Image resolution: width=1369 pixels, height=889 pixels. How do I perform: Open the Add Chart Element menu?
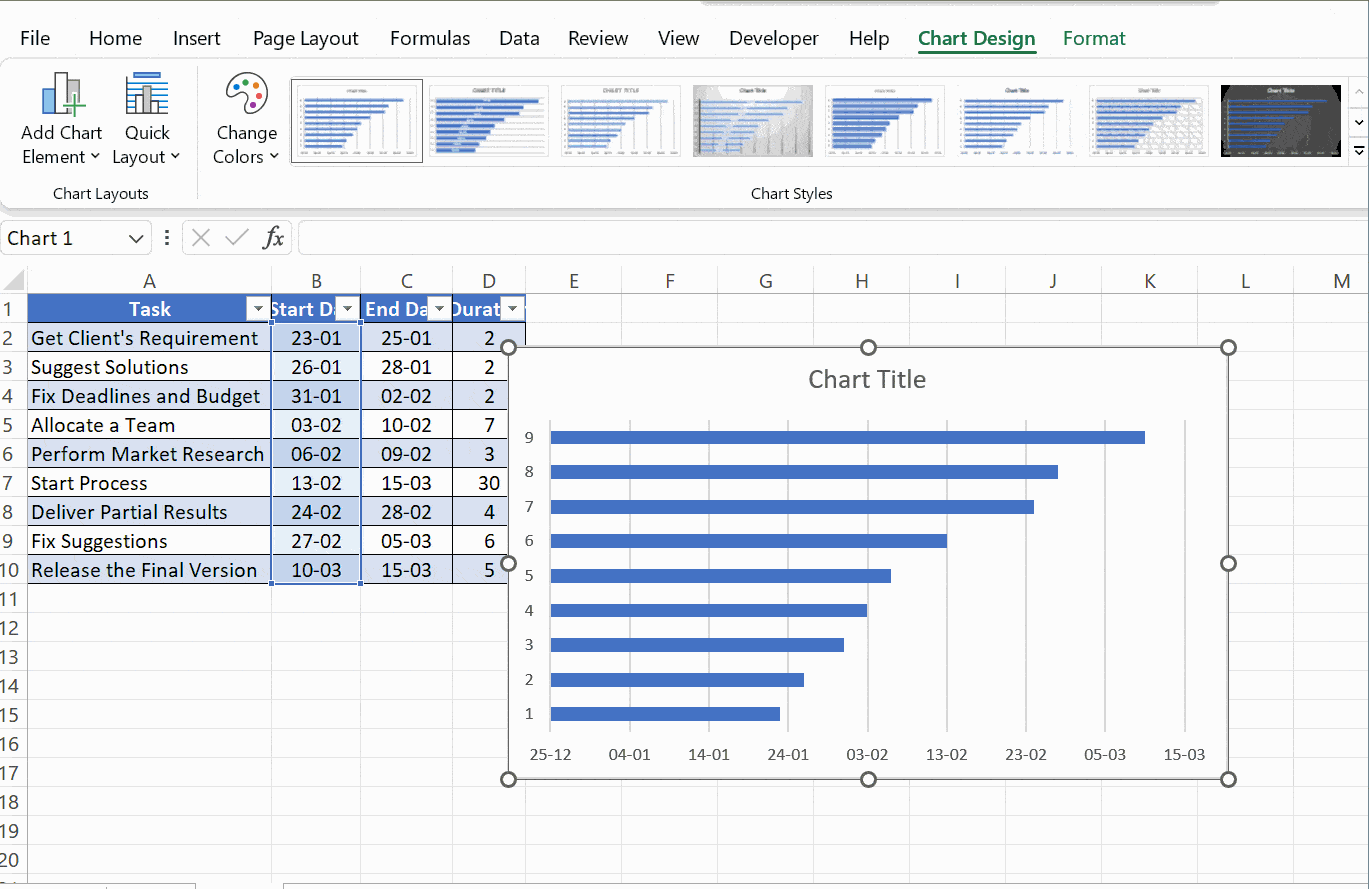point(61,120)
